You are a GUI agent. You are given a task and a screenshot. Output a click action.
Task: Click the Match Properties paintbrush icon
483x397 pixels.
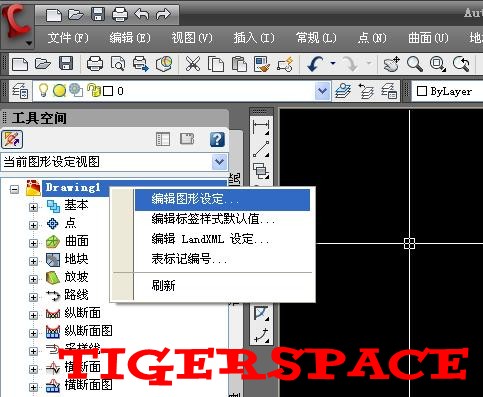[x=262, y=64]
